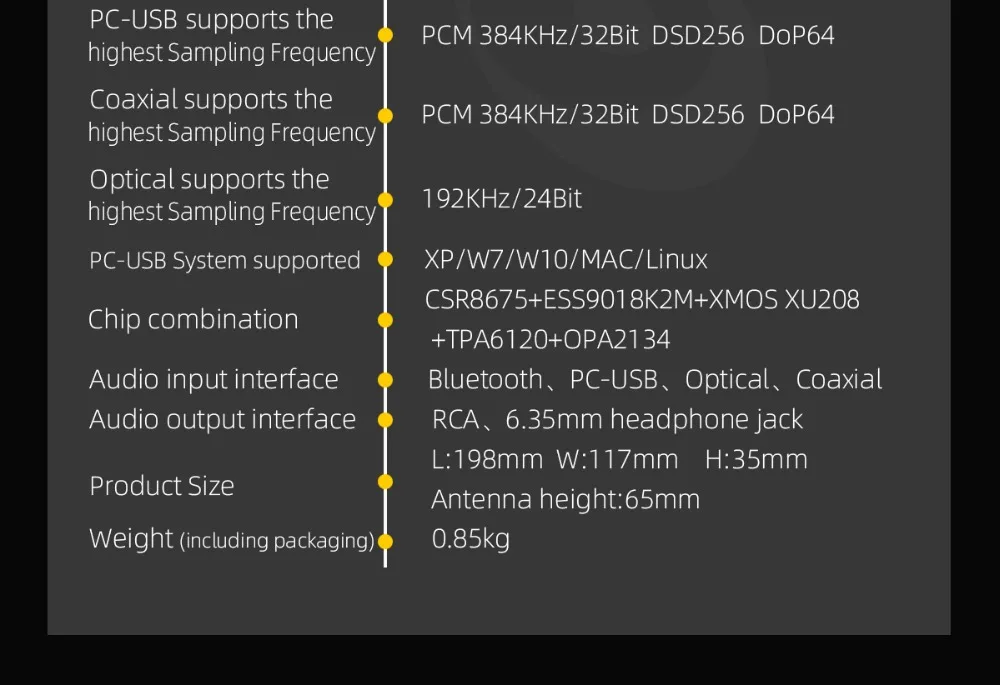
Task: Click the +TPA6120+OPA2134 line
Action: point(550,339)
